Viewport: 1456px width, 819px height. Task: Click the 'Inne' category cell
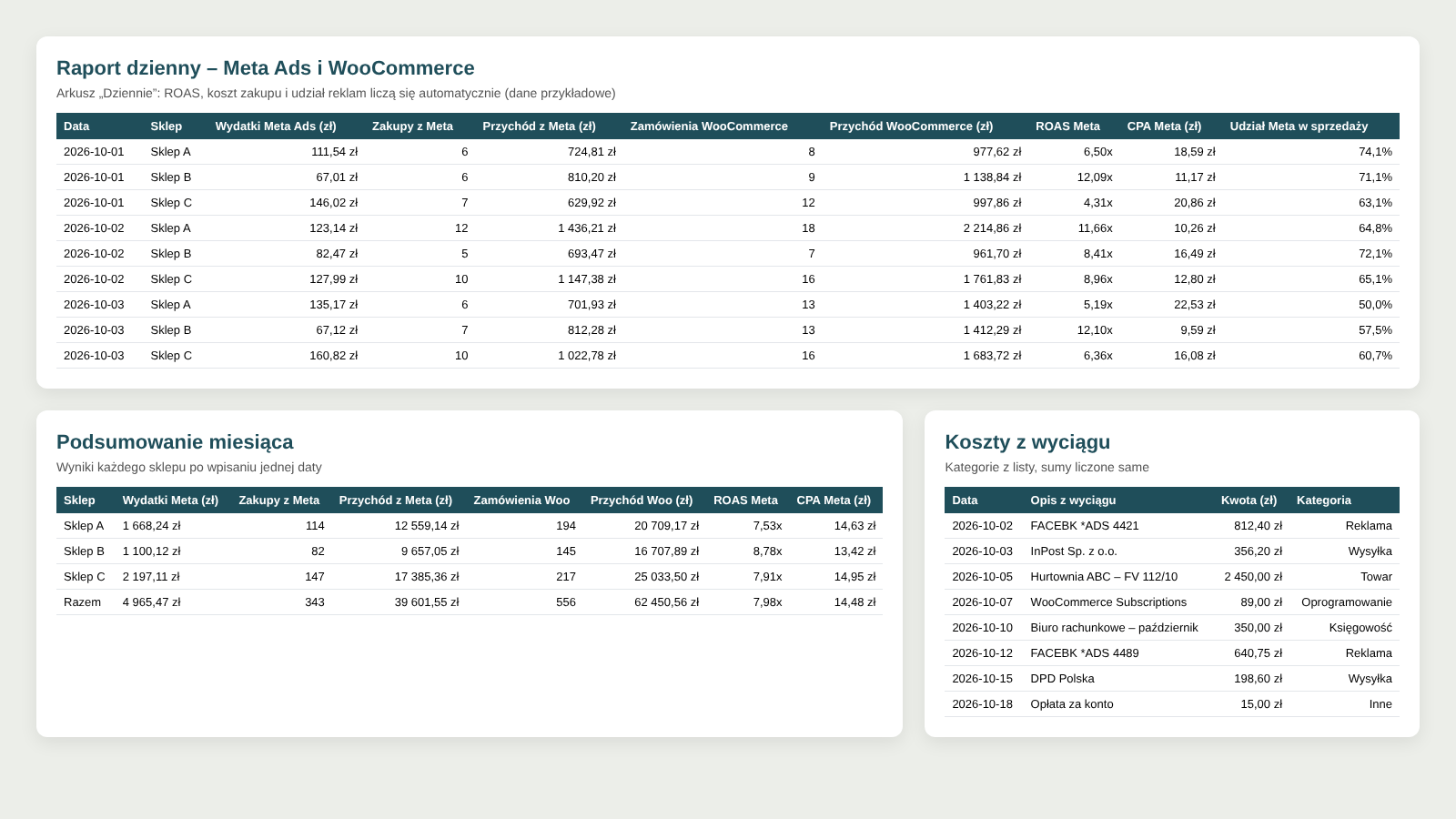pos(1380,704)
